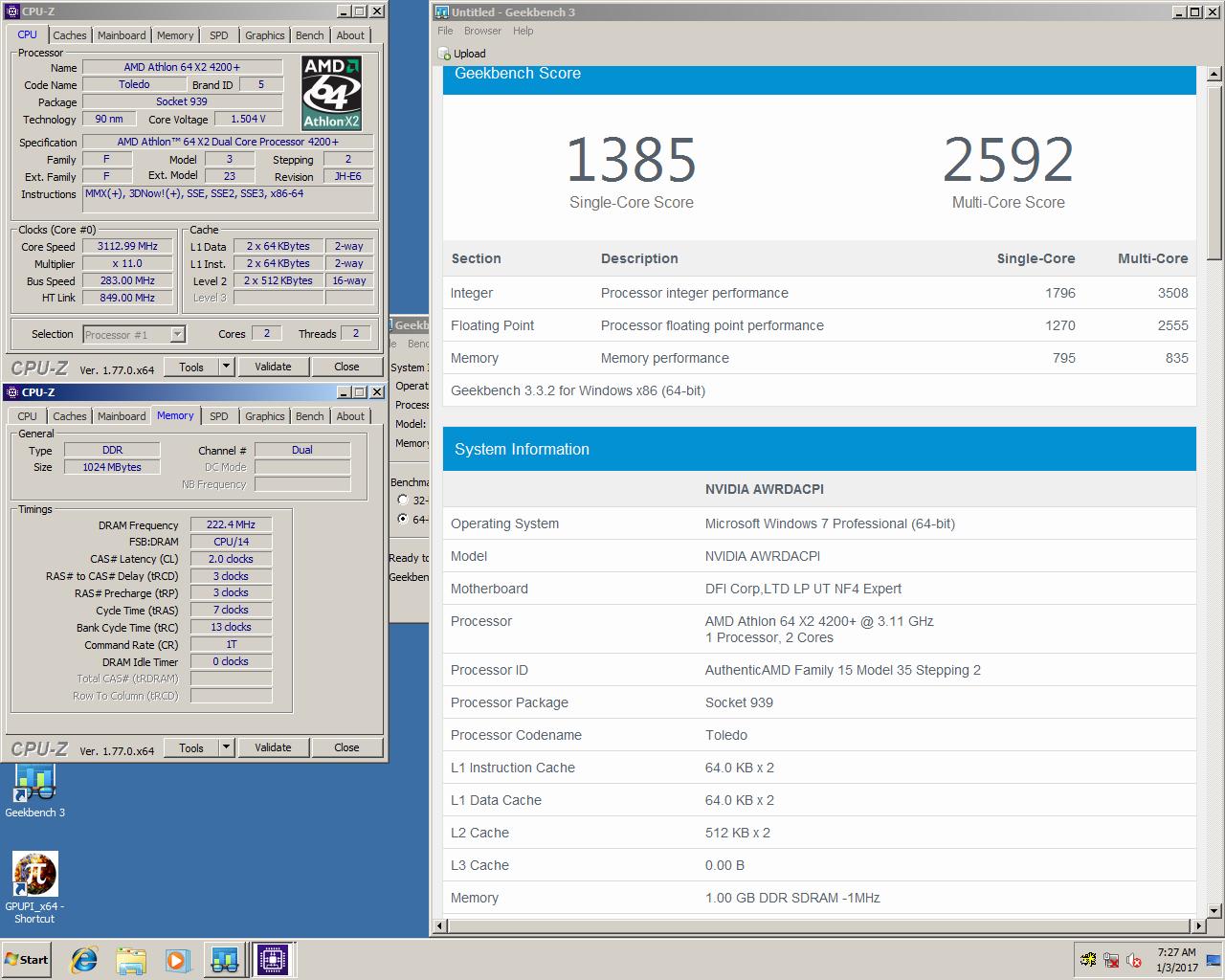Click the first system tray icon
Viewport: 1225px width, 980px height.
coord(1088,960)
